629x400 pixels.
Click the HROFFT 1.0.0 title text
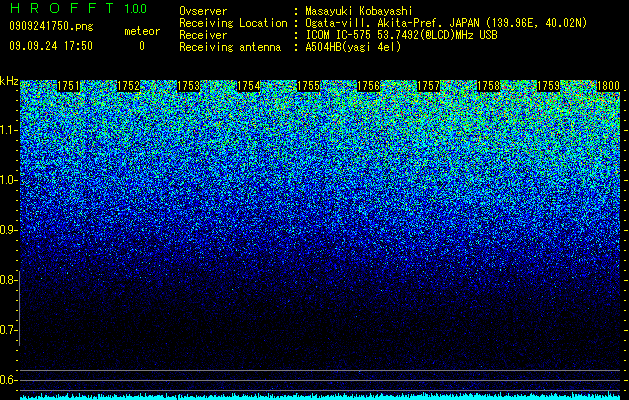coord(79,8)
